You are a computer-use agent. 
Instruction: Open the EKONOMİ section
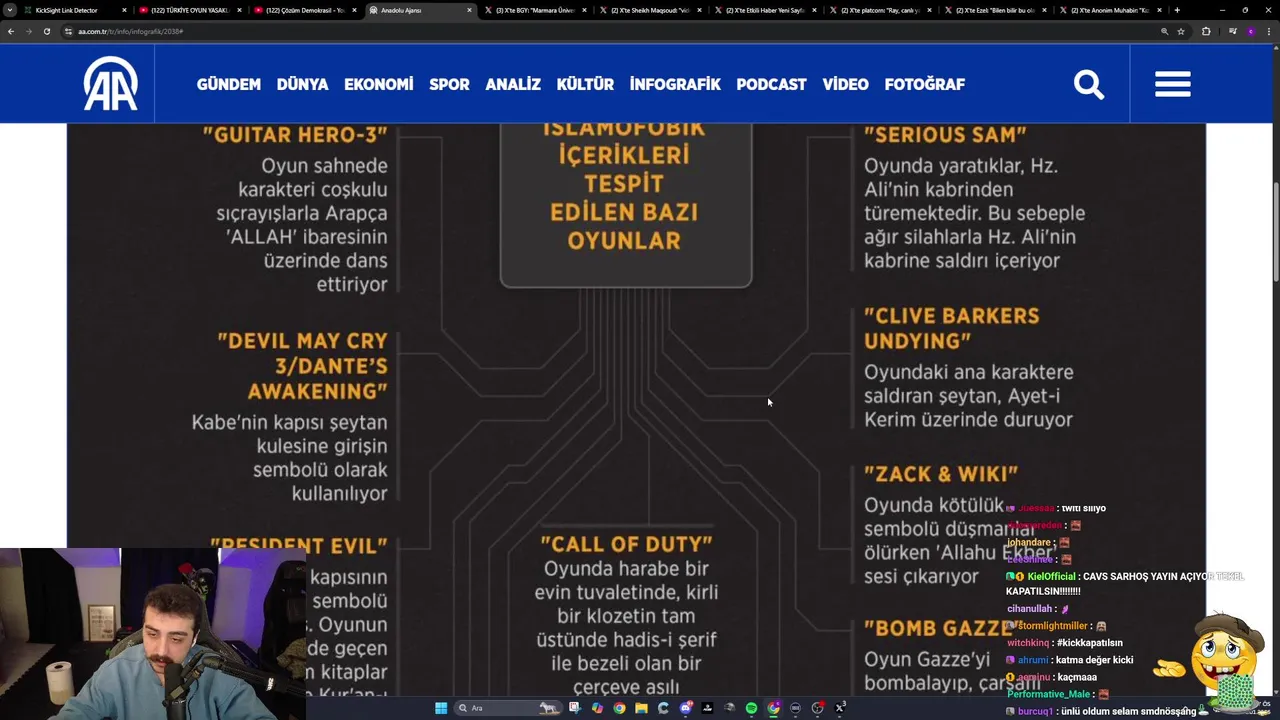tap(378, 84)
